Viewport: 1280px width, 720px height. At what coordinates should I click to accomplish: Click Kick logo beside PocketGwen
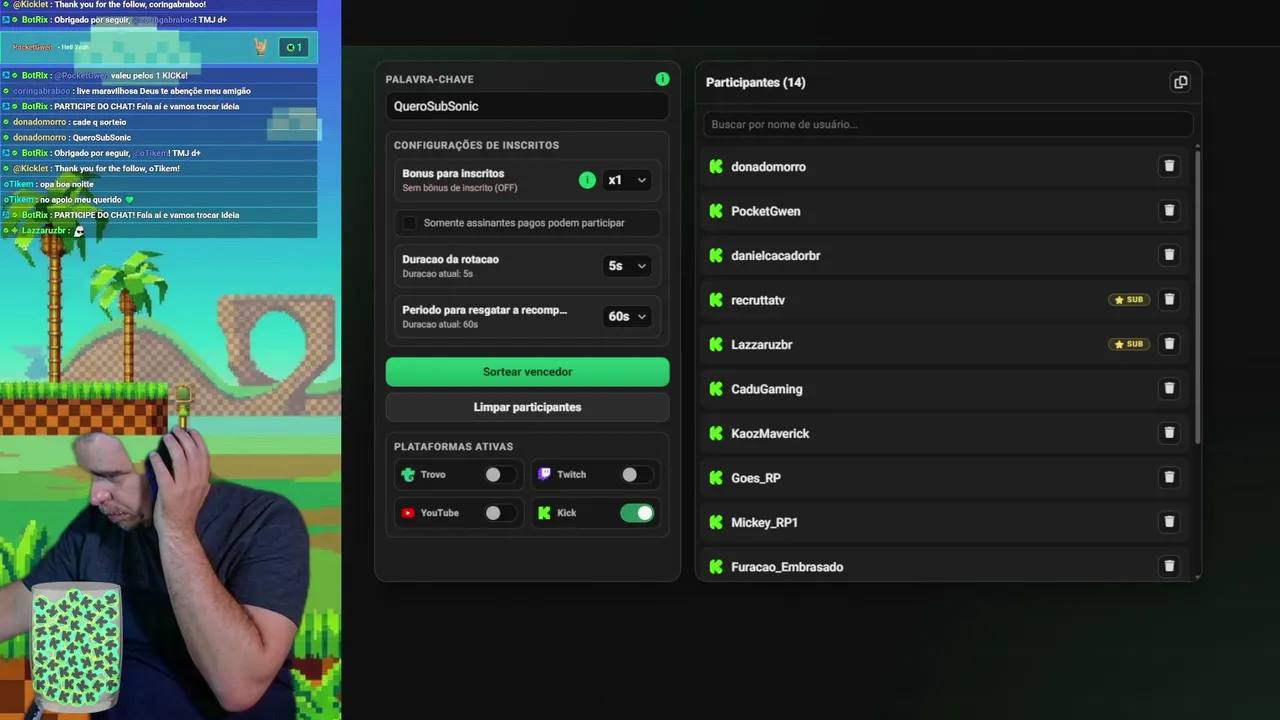coord(716,211)
